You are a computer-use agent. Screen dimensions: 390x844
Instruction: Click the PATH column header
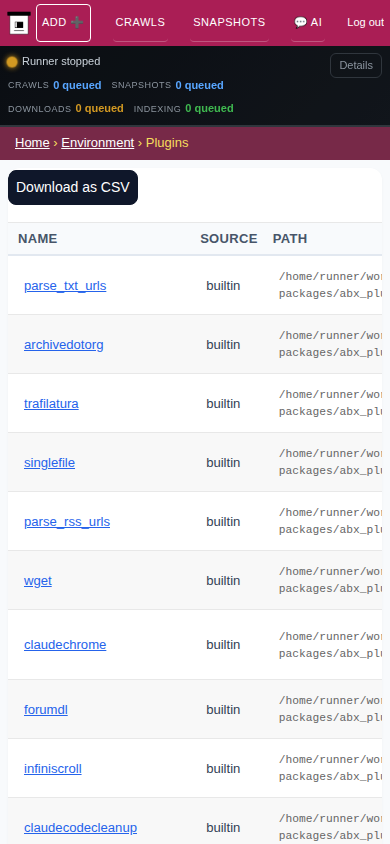click(290, 238)
